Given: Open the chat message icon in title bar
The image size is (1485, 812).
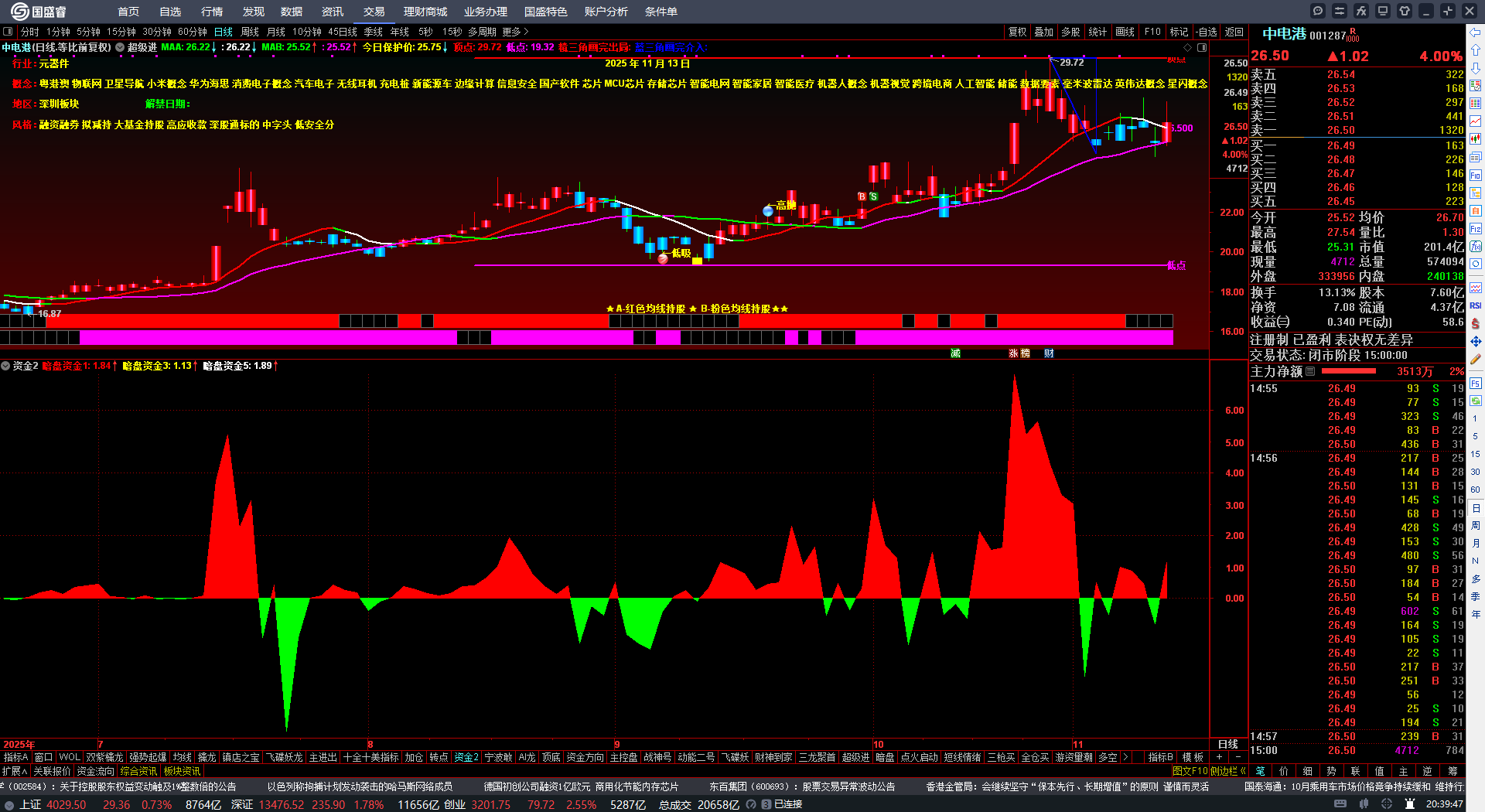Looking at the screenshot, I should [1318, 11].
